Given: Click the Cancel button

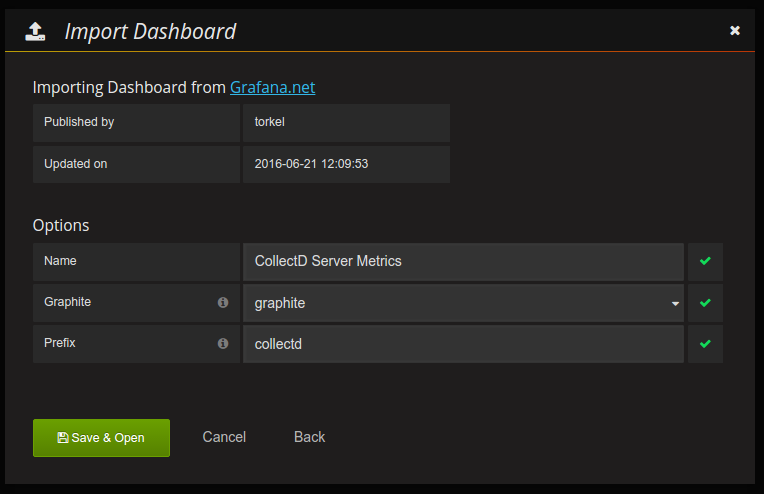Looking at the screenshot, I should click(224, 437).
